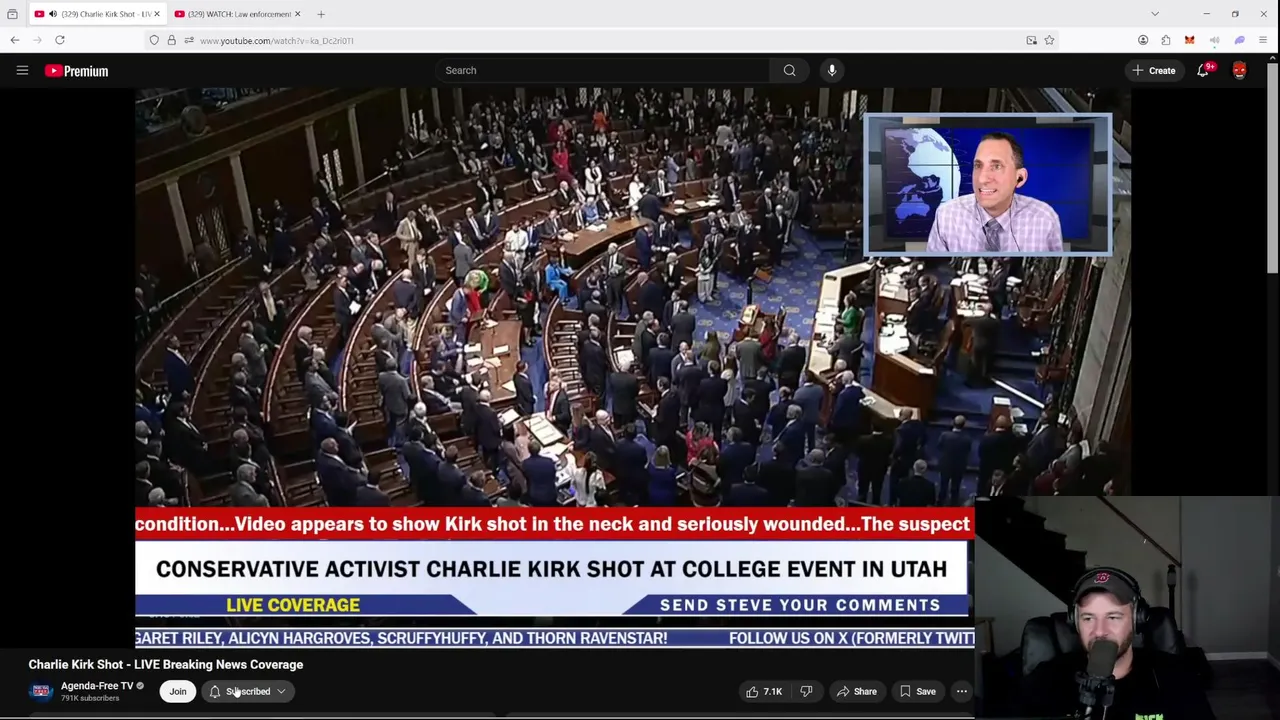Viewport: 1280px width, 720px height.
Task: Switch to 'Charlie Kirk Shot' browser tab
Action: [x=98, y=14]
